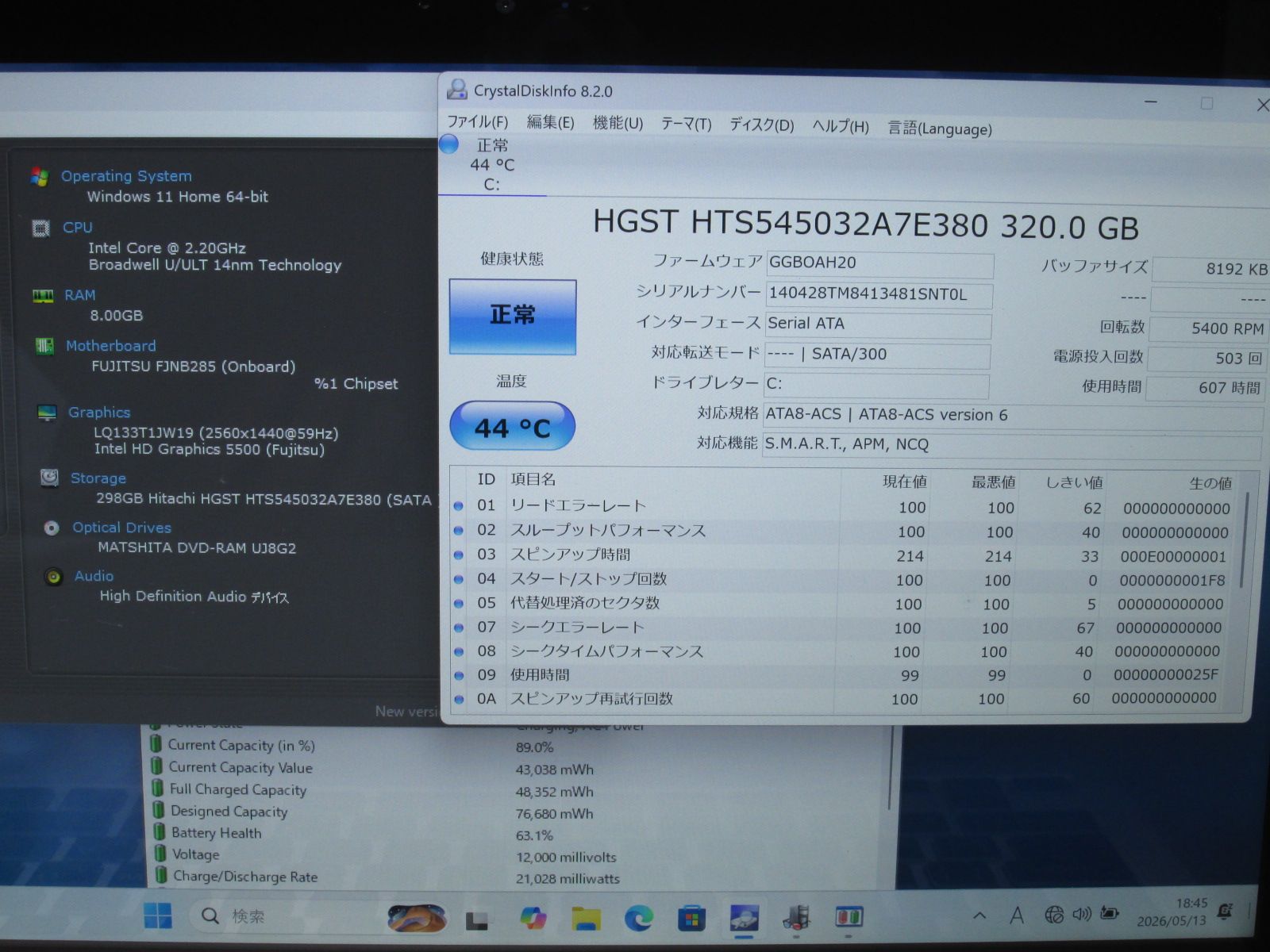1270x952 pixels.
Task: Click the serial number field 140428TM8413481SNT0L
Action: (879, 294)
